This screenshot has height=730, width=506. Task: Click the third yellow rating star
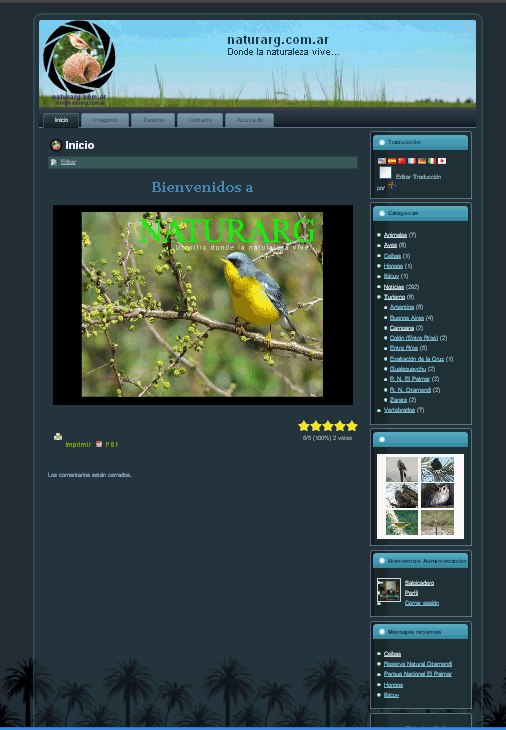(x=328, y=426)
